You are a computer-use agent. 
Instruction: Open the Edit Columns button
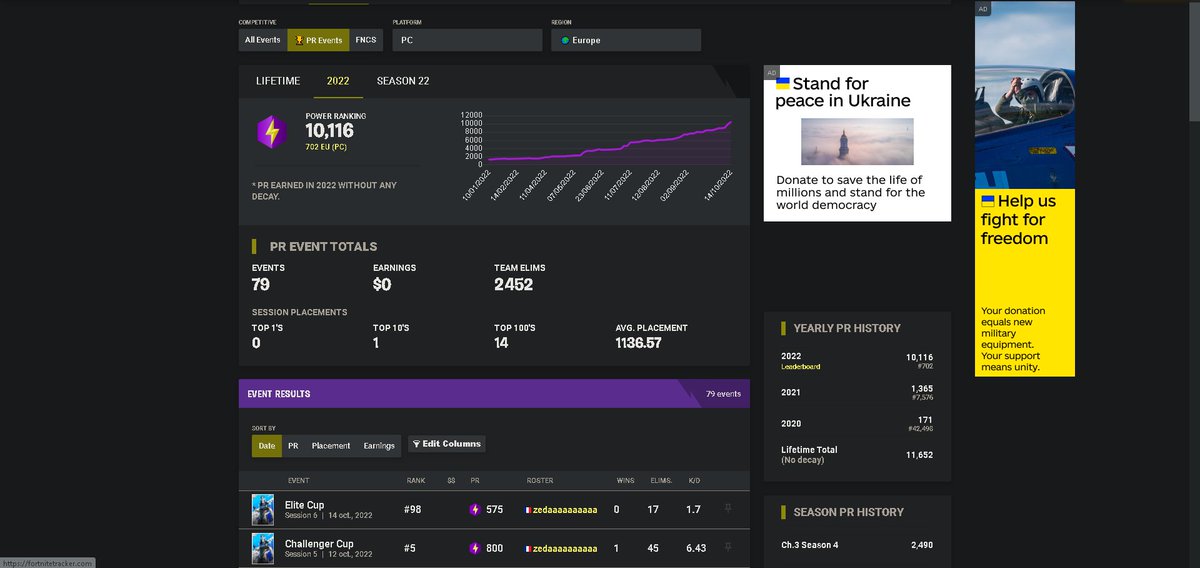point(446,444)
